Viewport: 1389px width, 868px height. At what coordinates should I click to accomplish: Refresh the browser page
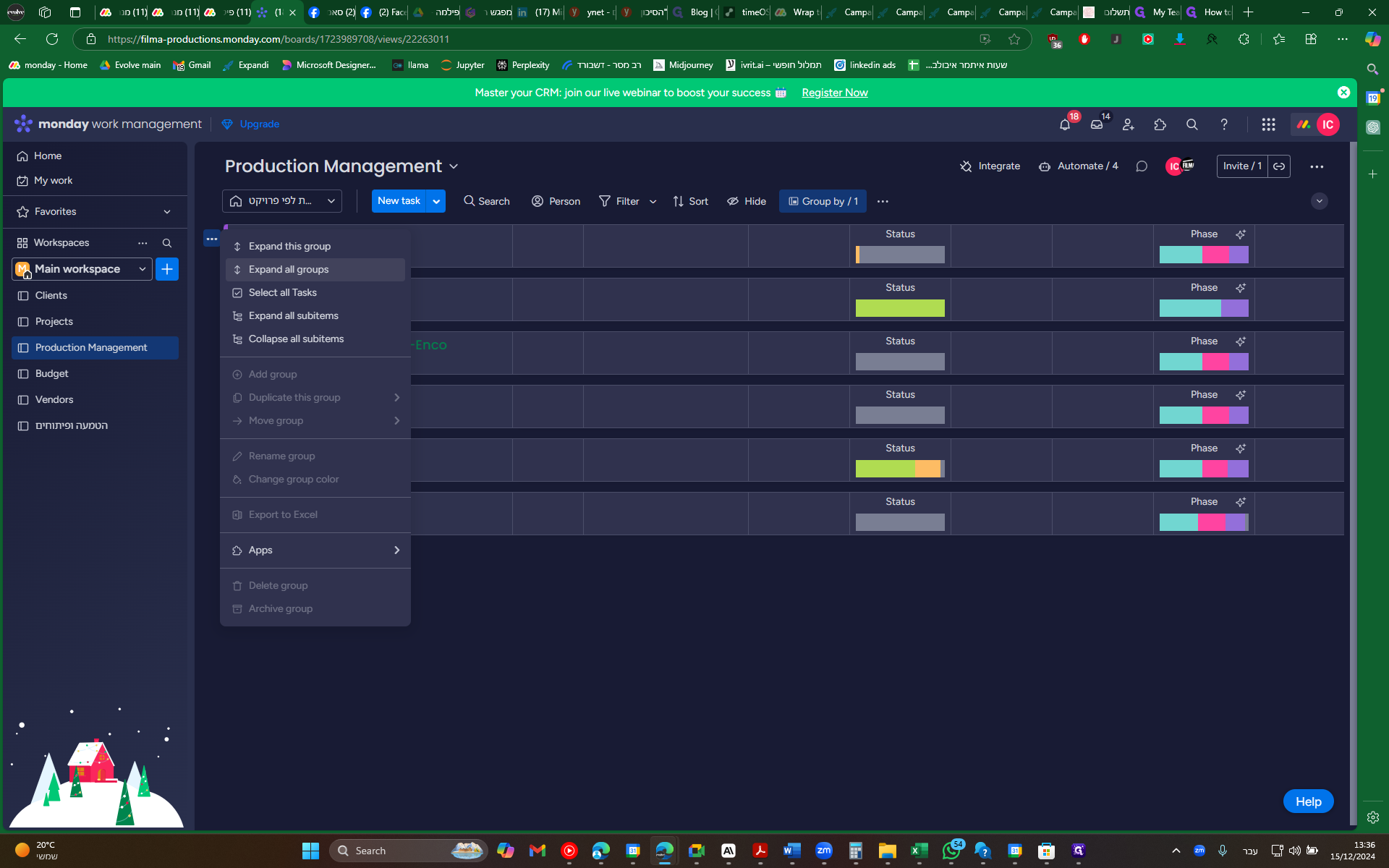[x=52, y=39]
